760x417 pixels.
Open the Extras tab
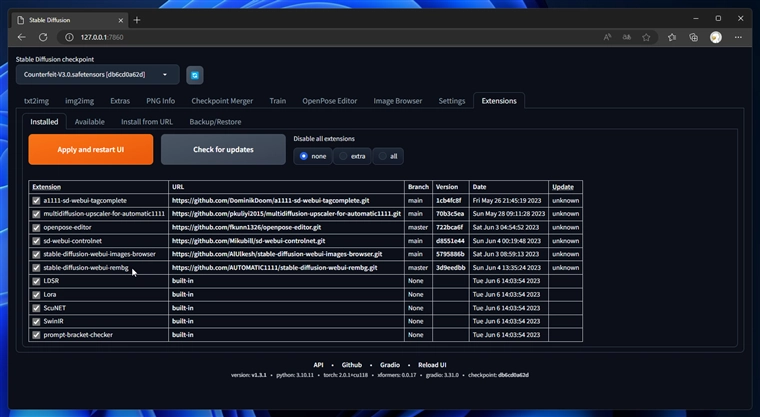click(x=120, y=101)
